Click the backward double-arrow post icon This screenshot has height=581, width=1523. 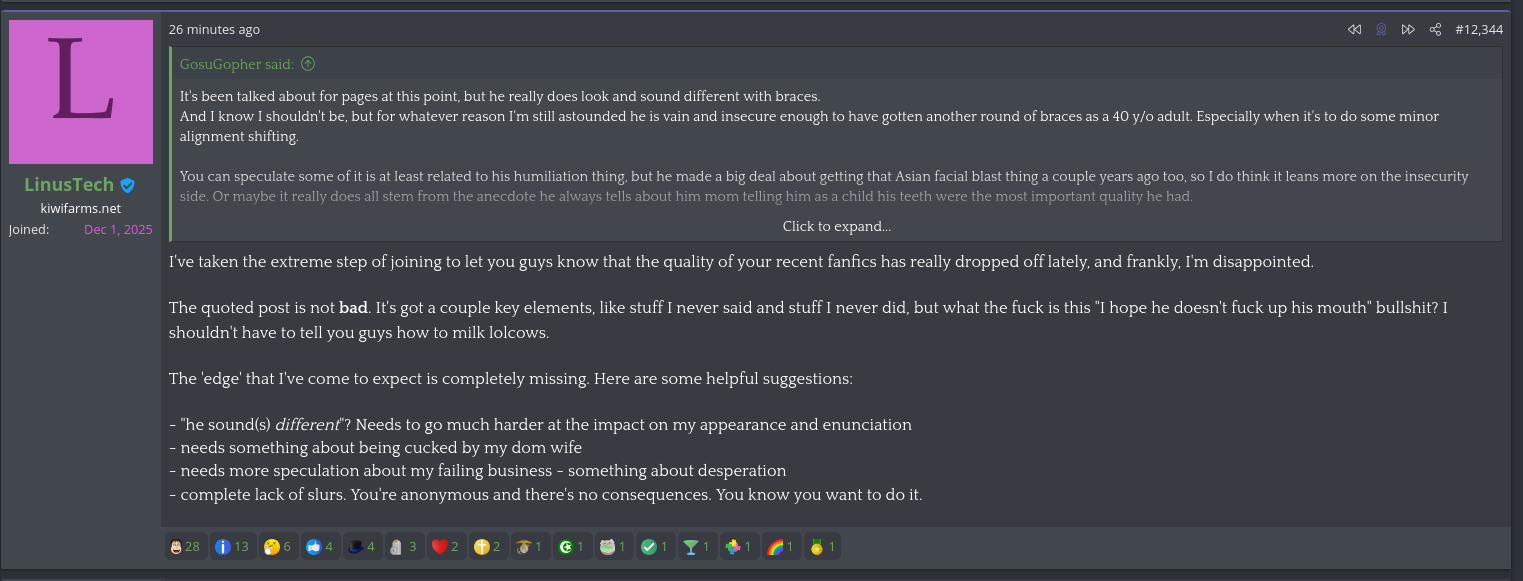(1354, 30)
